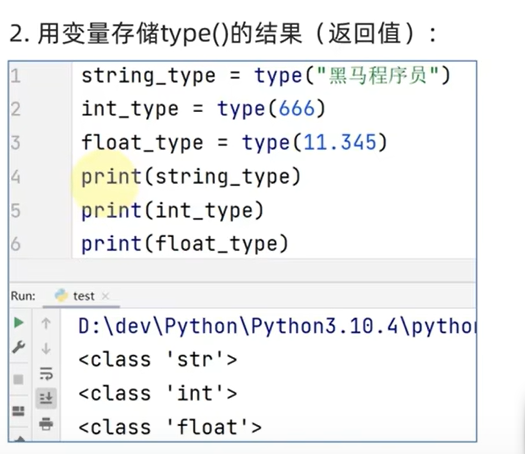525x454 pixels.
Task: Click line number 4 in the gutter
Action: click(15, 177)
